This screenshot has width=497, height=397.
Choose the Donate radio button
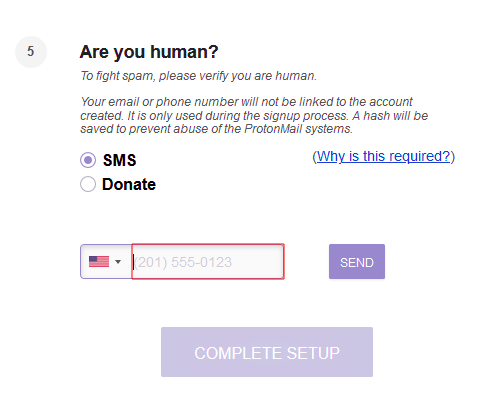[88, 184]
